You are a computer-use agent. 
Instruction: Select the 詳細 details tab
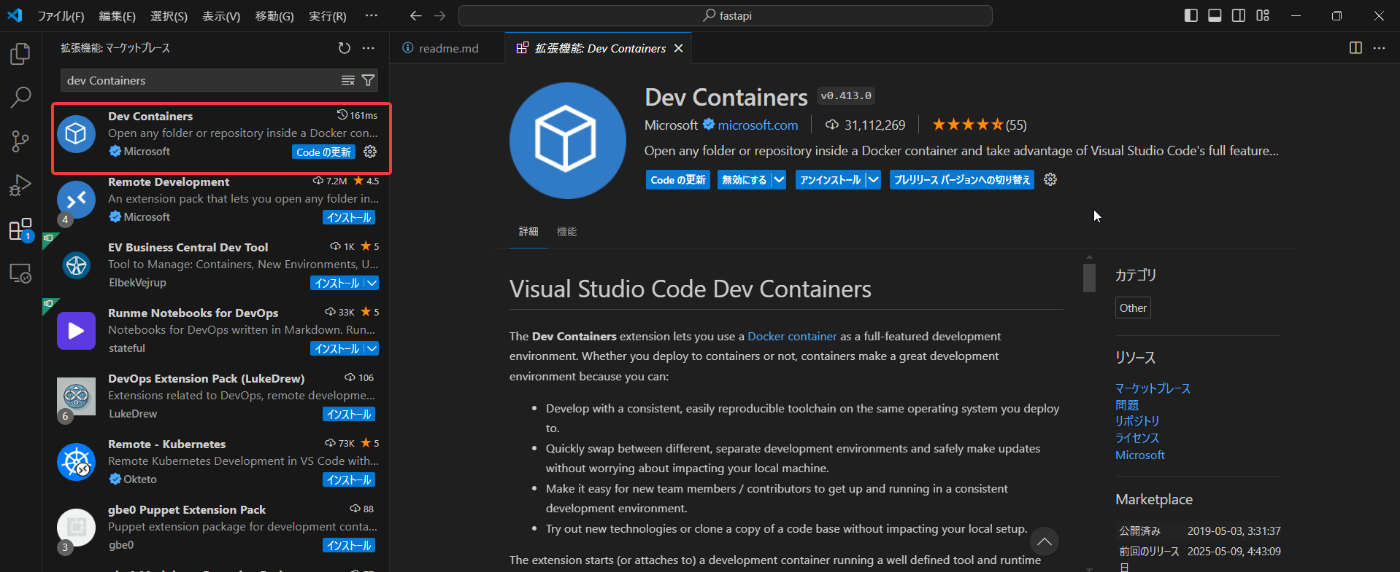[x=528, y=231]
